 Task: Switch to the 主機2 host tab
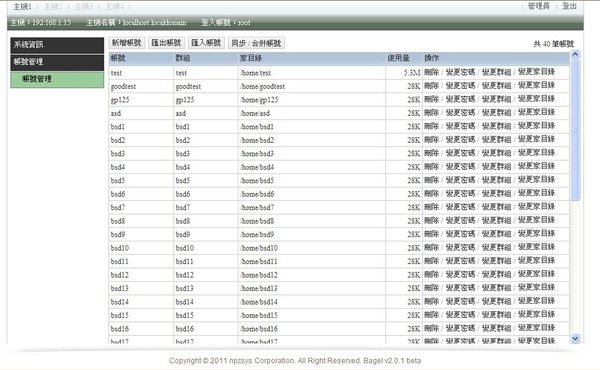pos(53,7)
